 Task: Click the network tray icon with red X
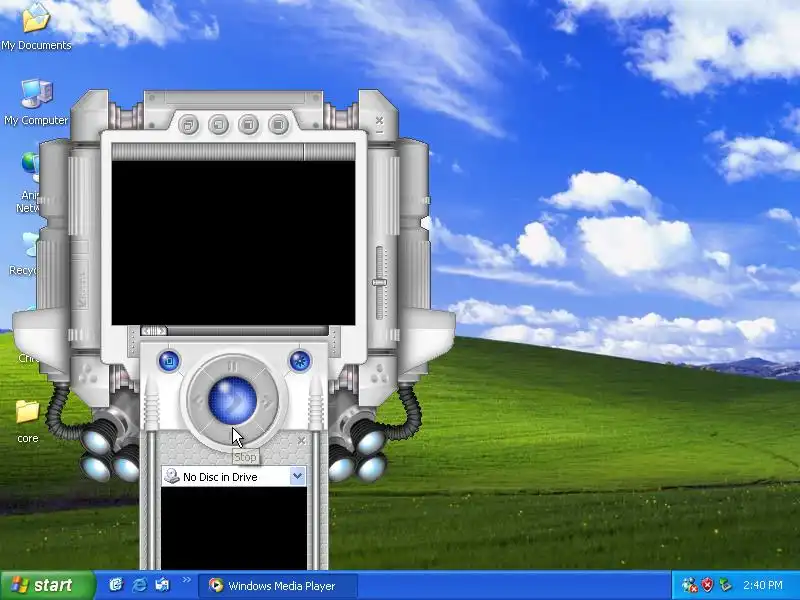click(690, 585)
